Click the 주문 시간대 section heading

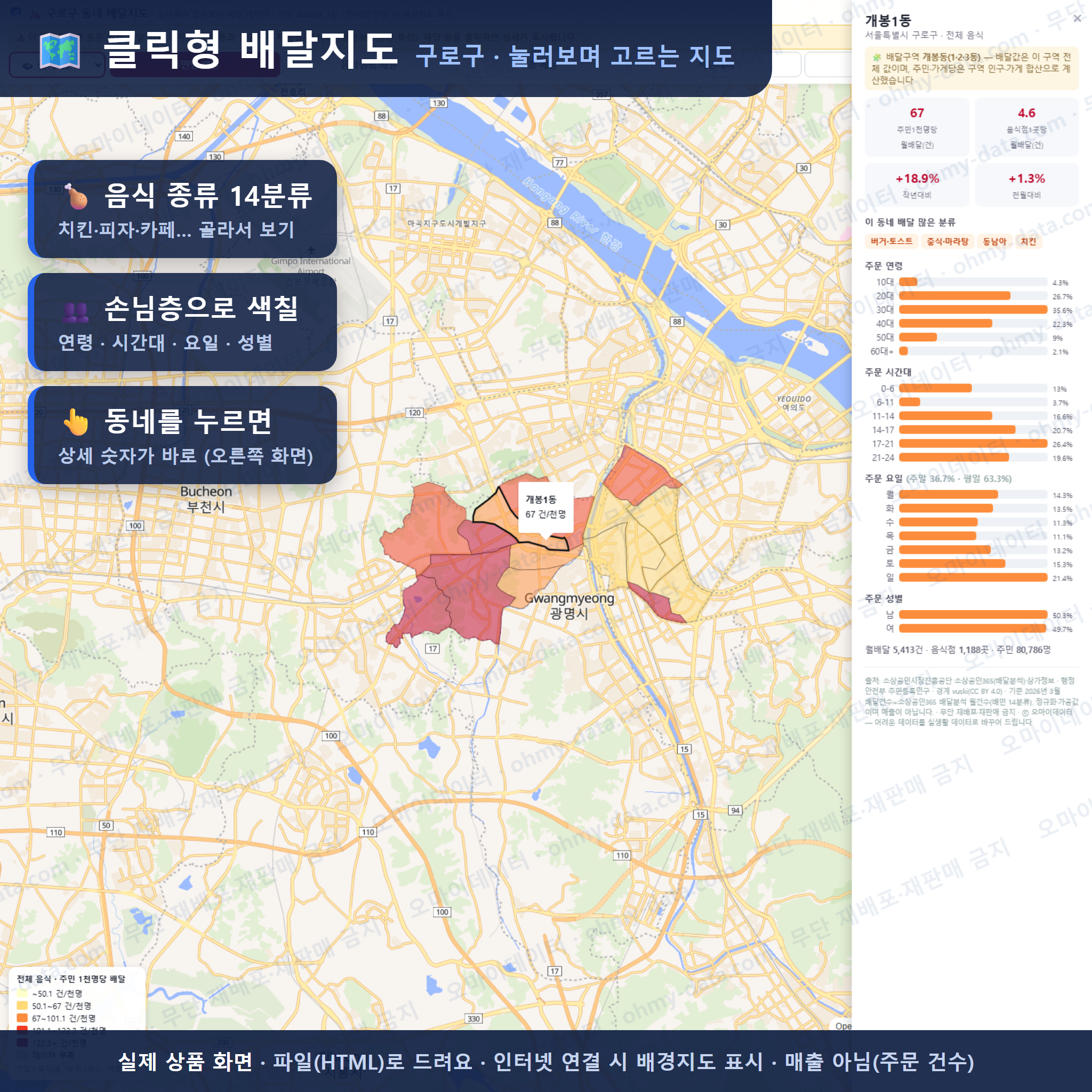(888, 372)
